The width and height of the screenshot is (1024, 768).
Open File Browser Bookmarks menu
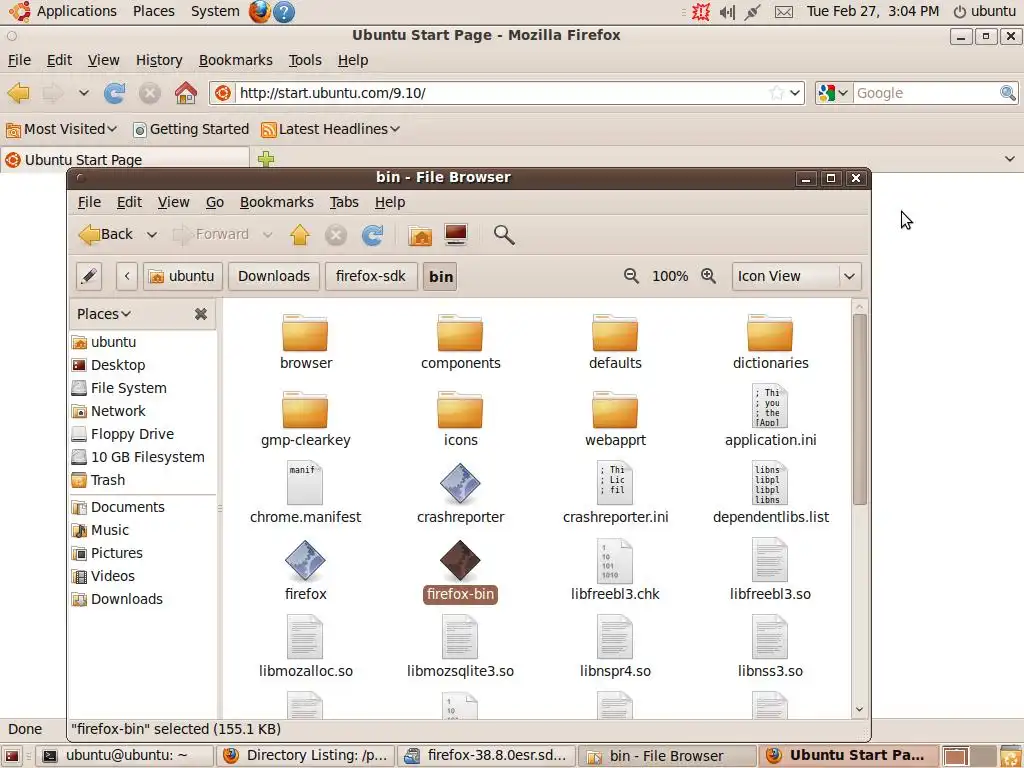(277, 202)
